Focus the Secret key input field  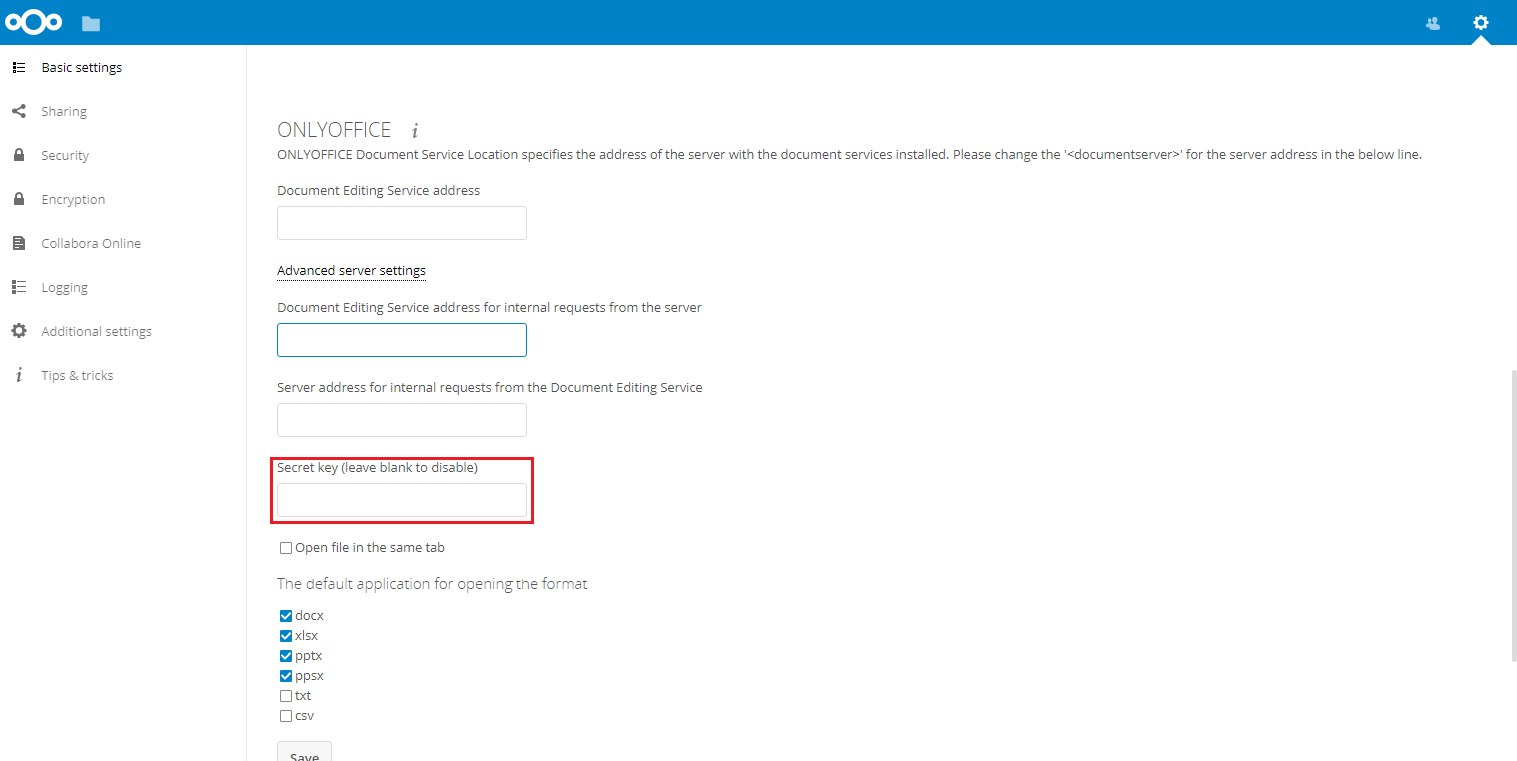(x=402, y=500)
